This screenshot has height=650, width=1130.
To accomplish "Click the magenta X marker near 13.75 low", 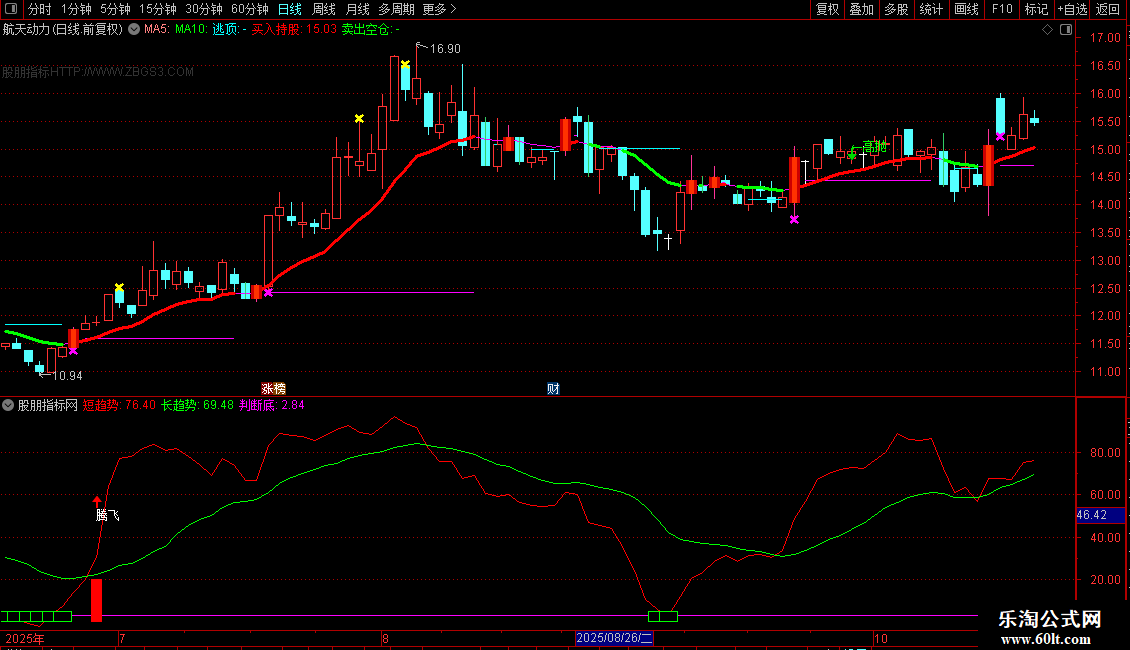I will (794, 219).
